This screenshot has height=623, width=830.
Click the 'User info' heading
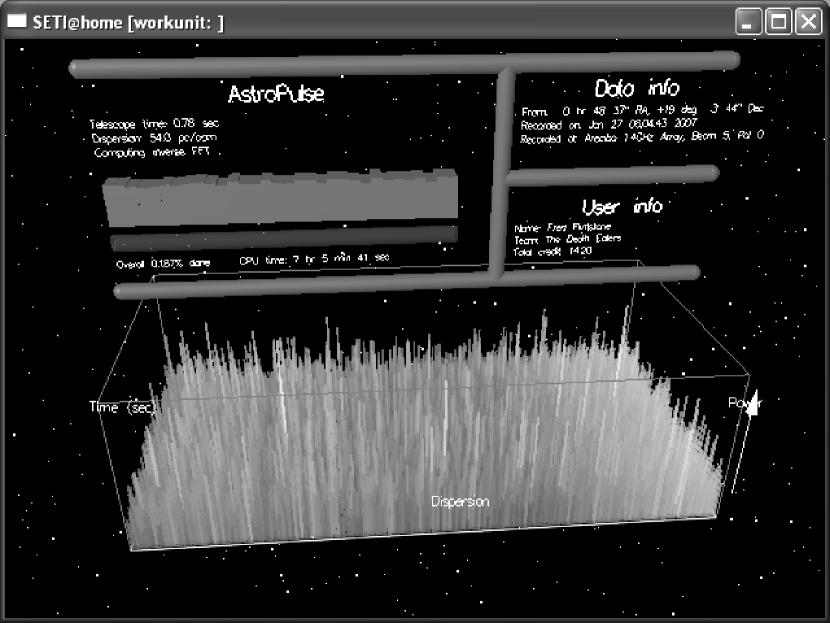tap(622, 206)
